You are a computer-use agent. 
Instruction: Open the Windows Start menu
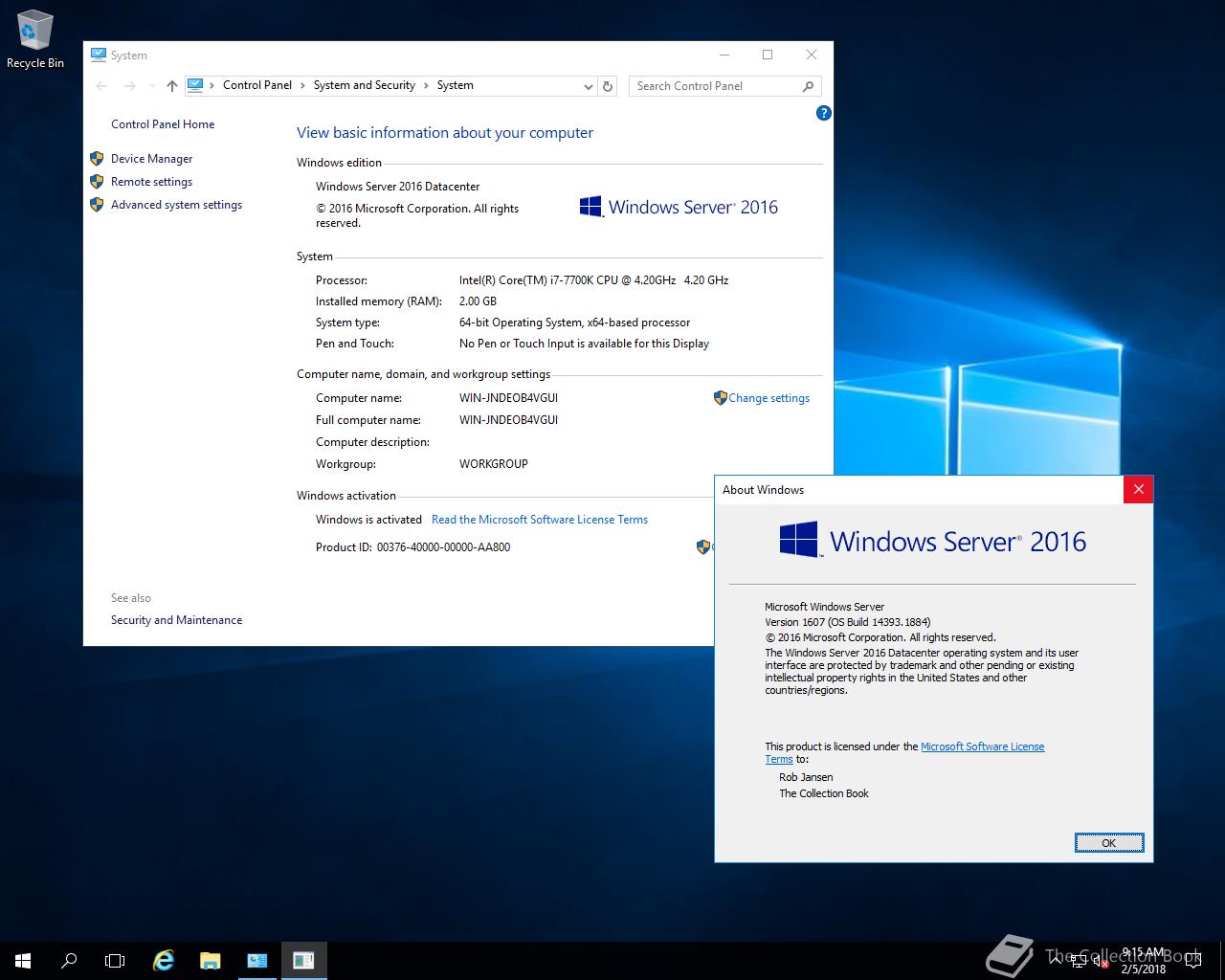point(23,960)
